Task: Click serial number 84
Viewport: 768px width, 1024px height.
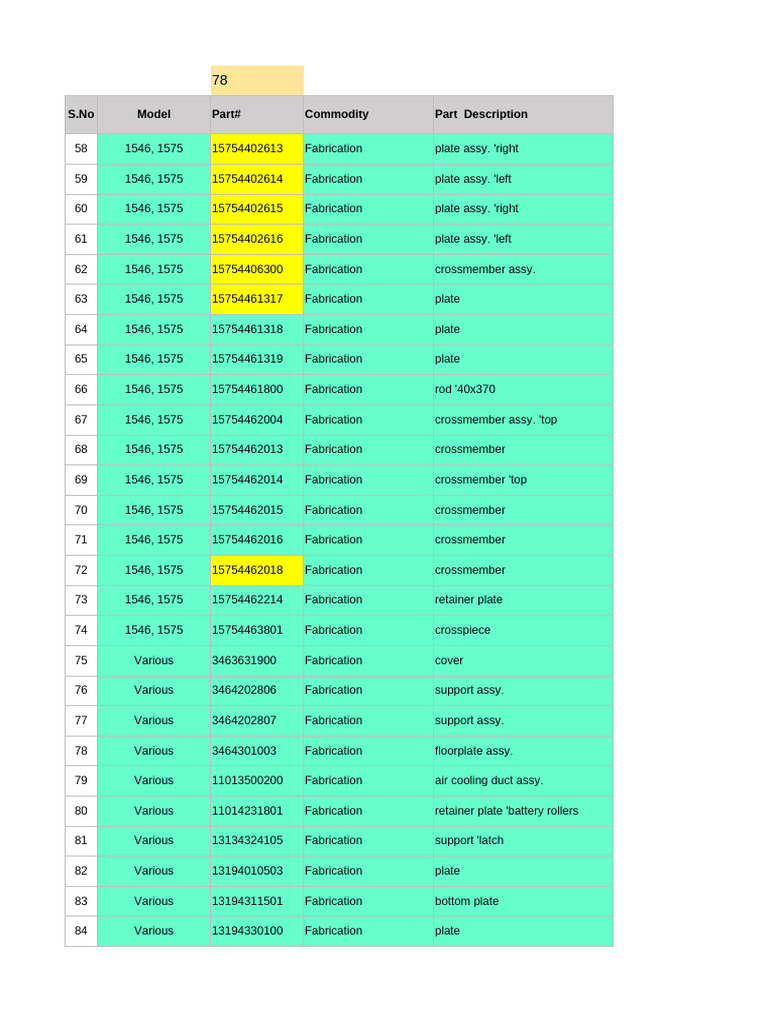Action: pos(81,931)
